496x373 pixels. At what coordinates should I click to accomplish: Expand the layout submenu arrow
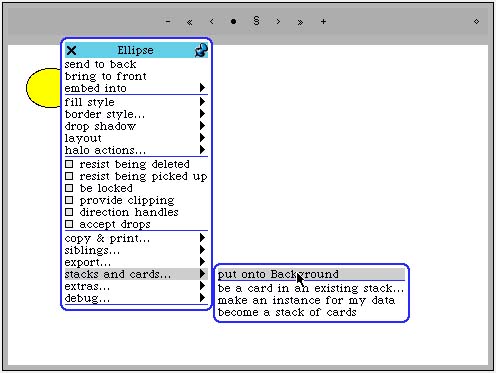coord(202,138)
